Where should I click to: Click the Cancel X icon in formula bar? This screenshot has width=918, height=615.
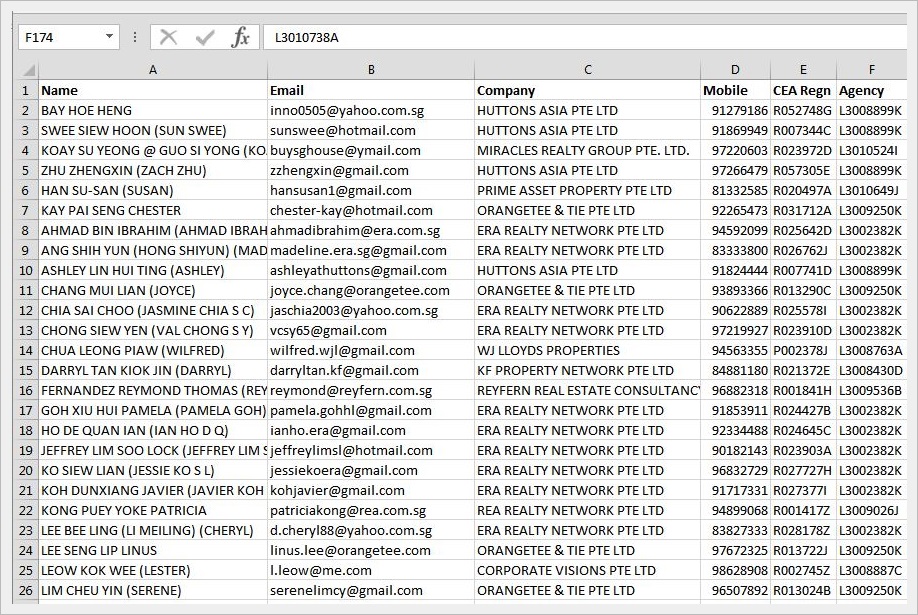169,38
